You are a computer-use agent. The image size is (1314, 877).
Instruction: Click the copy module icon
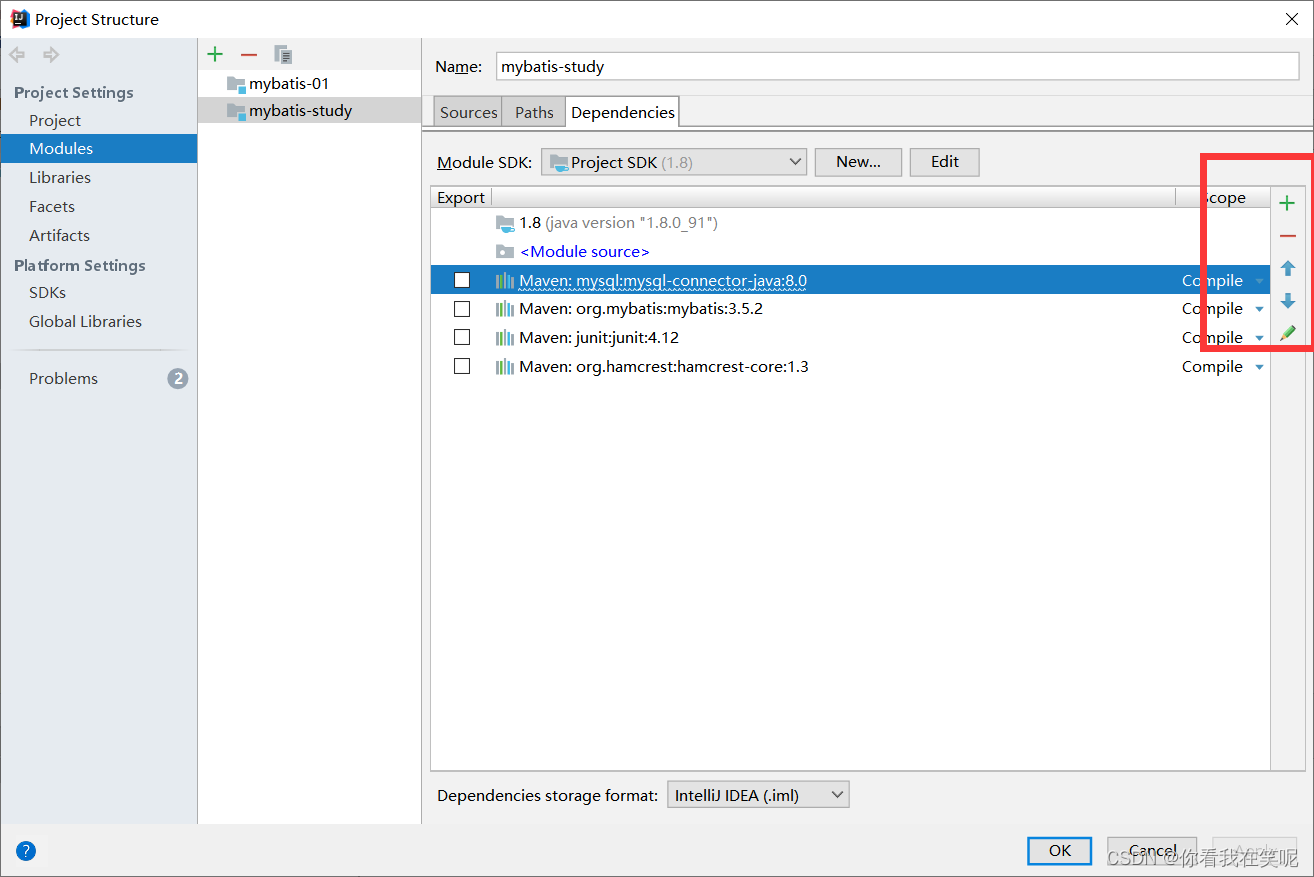click(283, 55)
